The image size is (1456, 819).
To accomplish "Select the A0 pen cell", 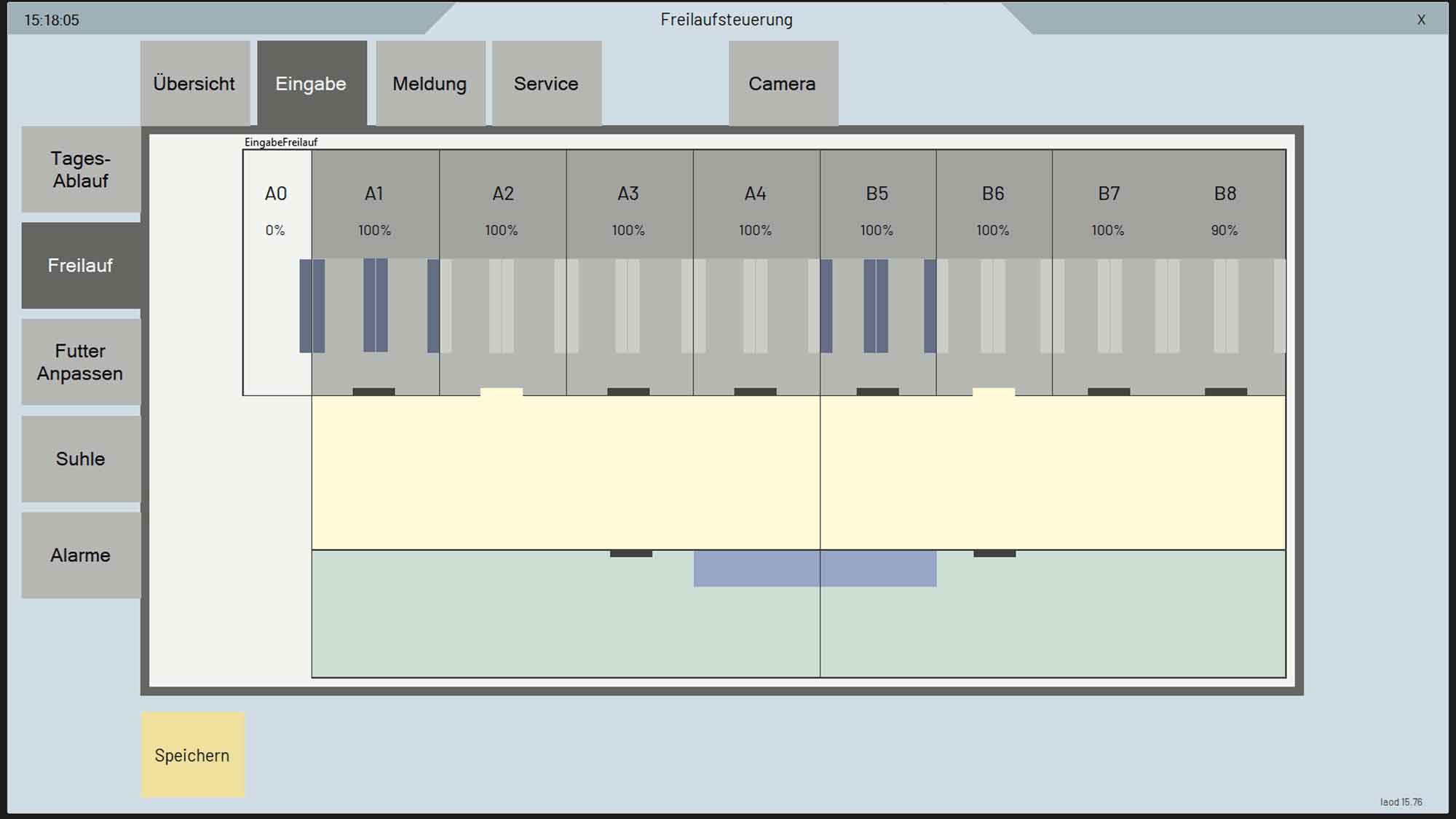I will pyautogui.click(x=276, y=211).
